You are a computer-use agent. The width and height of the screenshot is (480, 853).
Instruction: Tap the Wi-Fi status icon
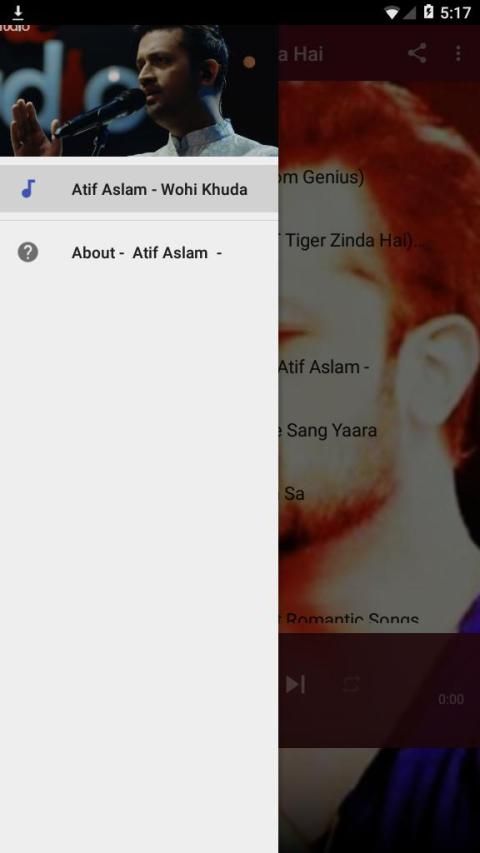(x=391, y=13)
